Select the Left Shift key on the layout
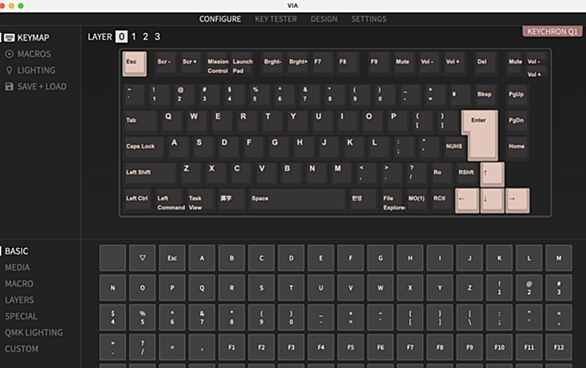586x368 pixels. (x=149, y=173)
